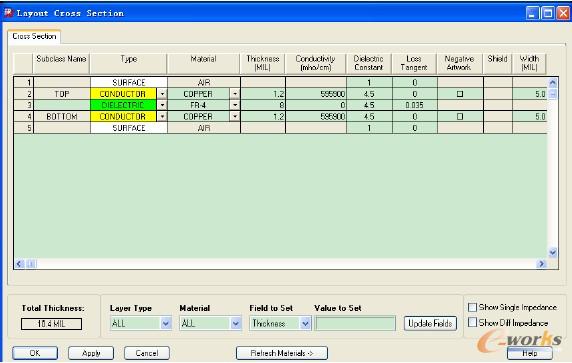Maximize the Layout Cross Section window
Screen dimensions: 572x363
[548, 13]
